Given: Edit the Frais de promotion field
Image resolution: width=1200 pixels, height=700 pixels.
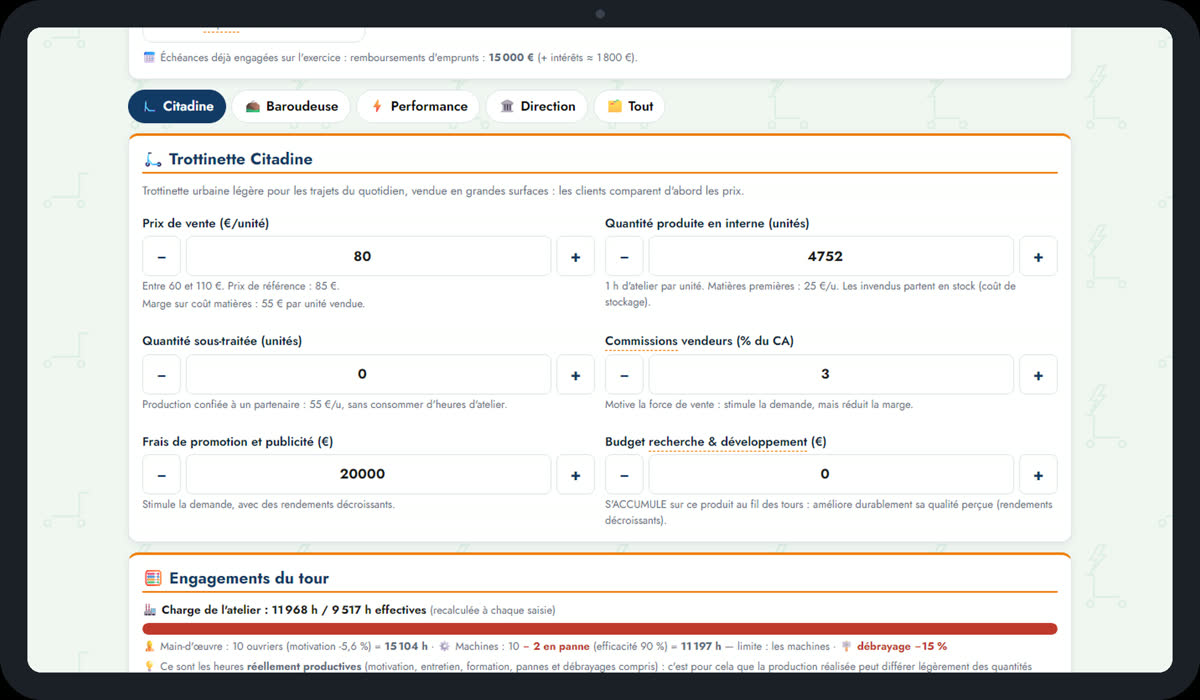Looking at the screenshot, I should pos(368,475).
